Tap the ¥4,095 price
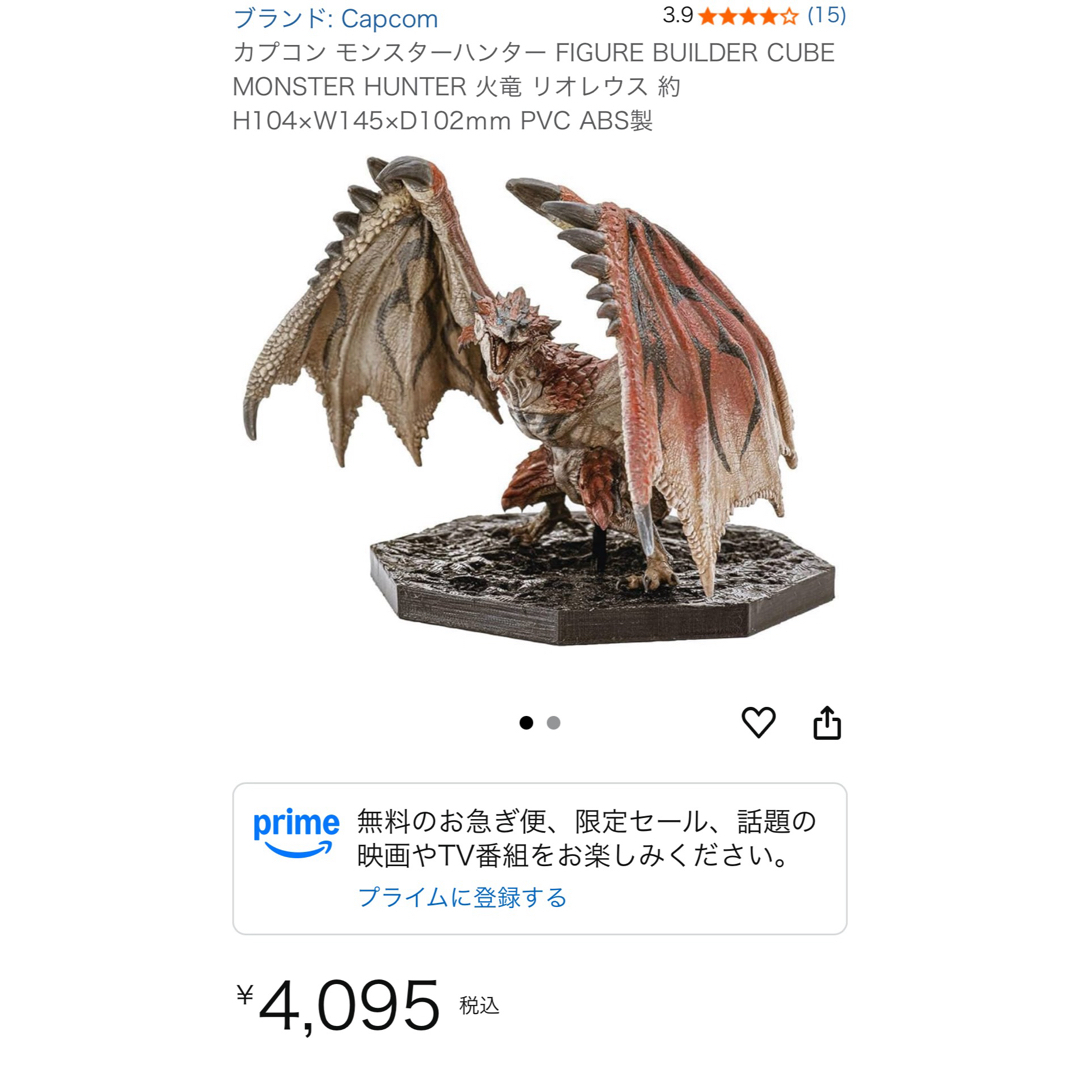This screenshot has height=1080, width=1080. pos(338,1006)
